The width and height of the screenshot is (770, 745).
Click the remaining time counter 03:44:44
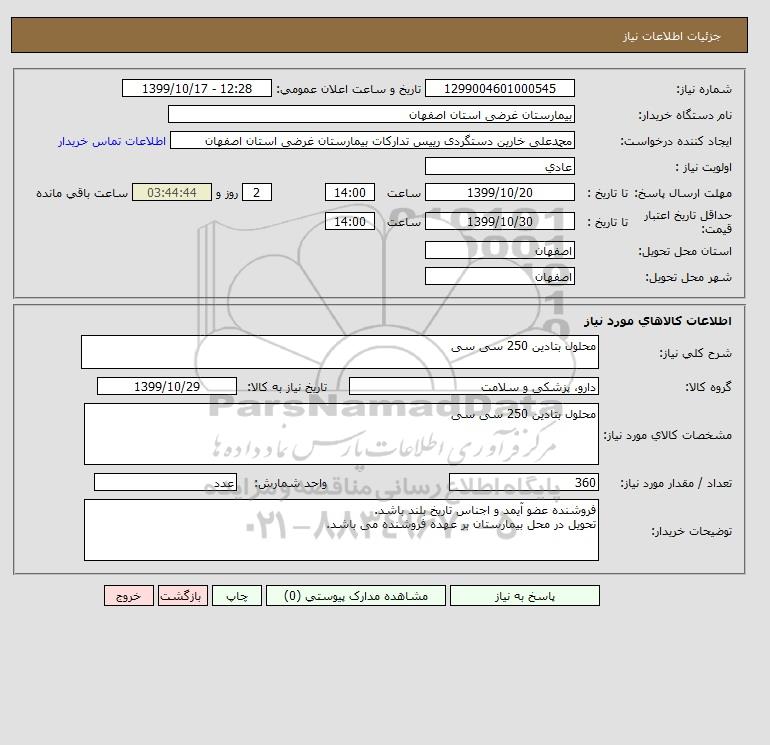[172, 193]
